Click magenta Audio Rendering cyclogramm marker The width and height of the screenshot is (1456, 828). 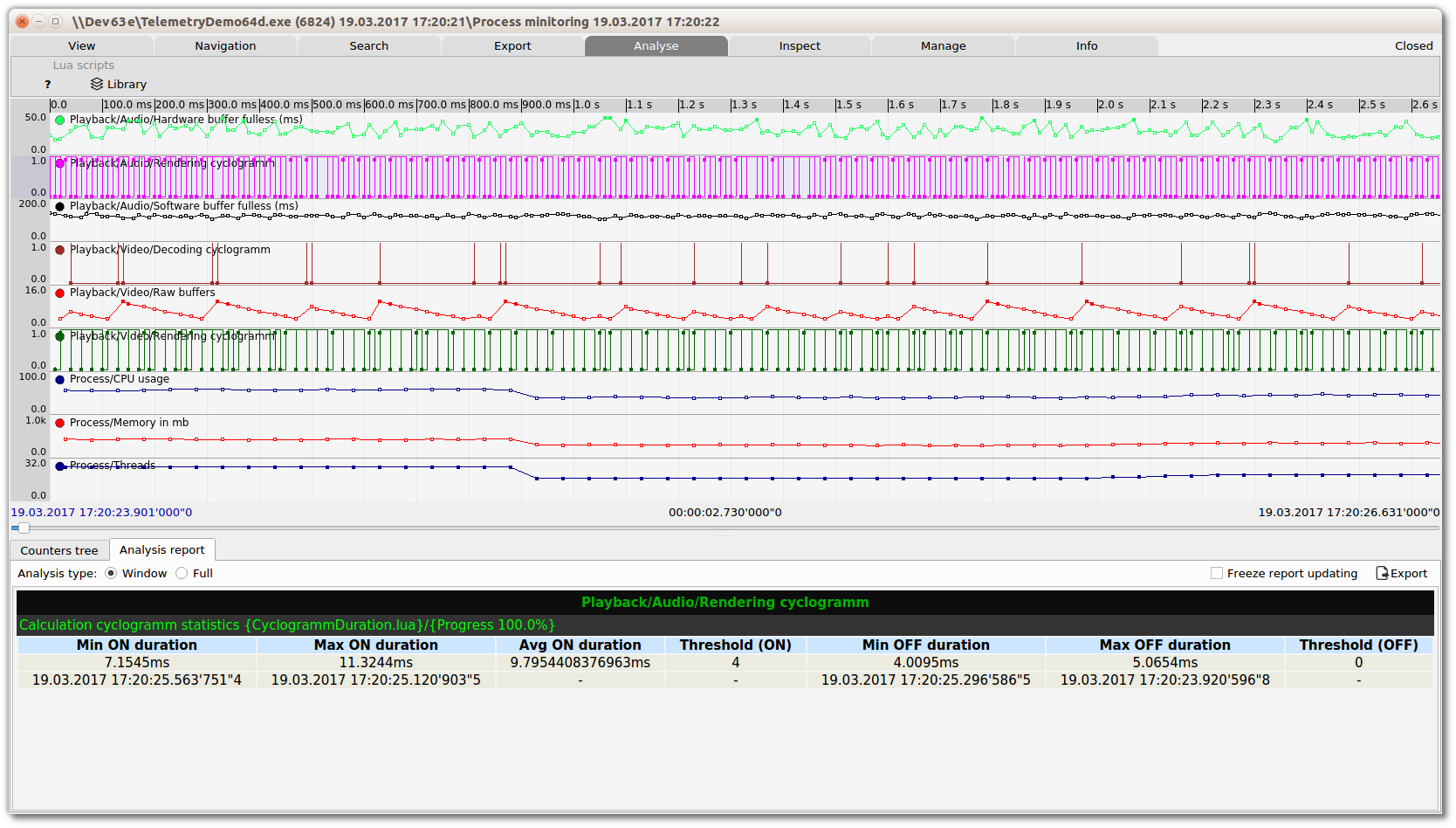[60, 163]
